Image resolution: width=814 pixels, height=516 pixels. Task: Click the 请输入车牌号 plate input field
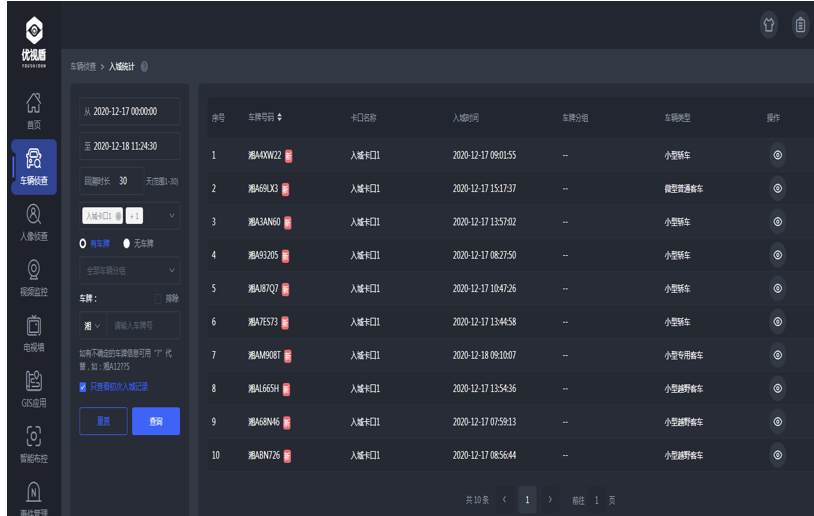pyautogui.click(x=143, y=325)
